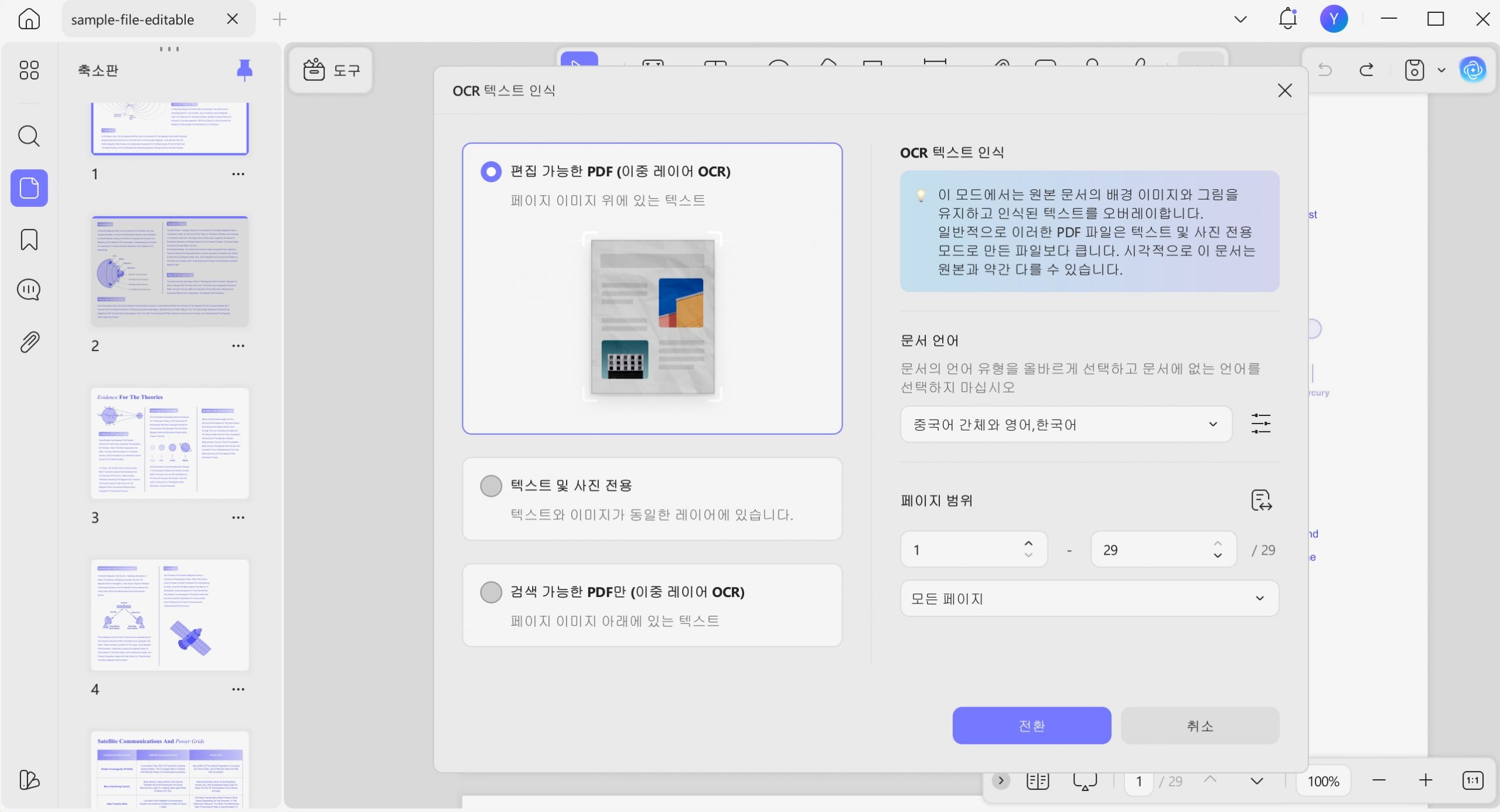The image size is (1500, 812).
Task: Click the start page input field
Action: 973,550
